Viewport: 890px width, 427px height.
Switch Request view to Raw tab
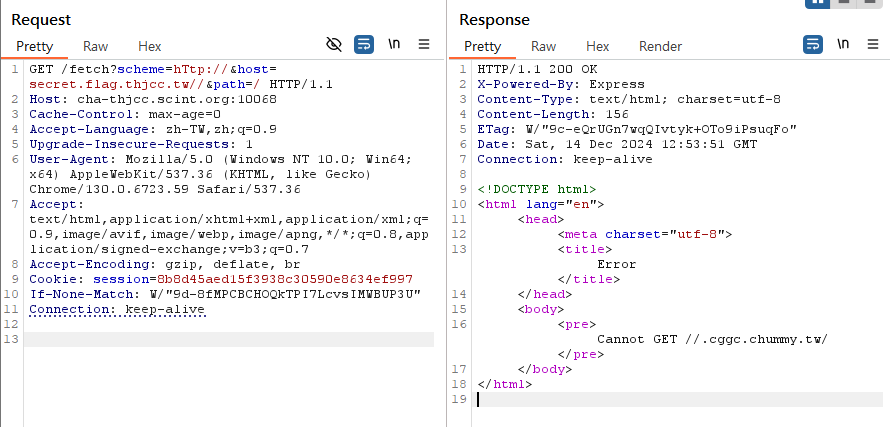coord(95,46)
